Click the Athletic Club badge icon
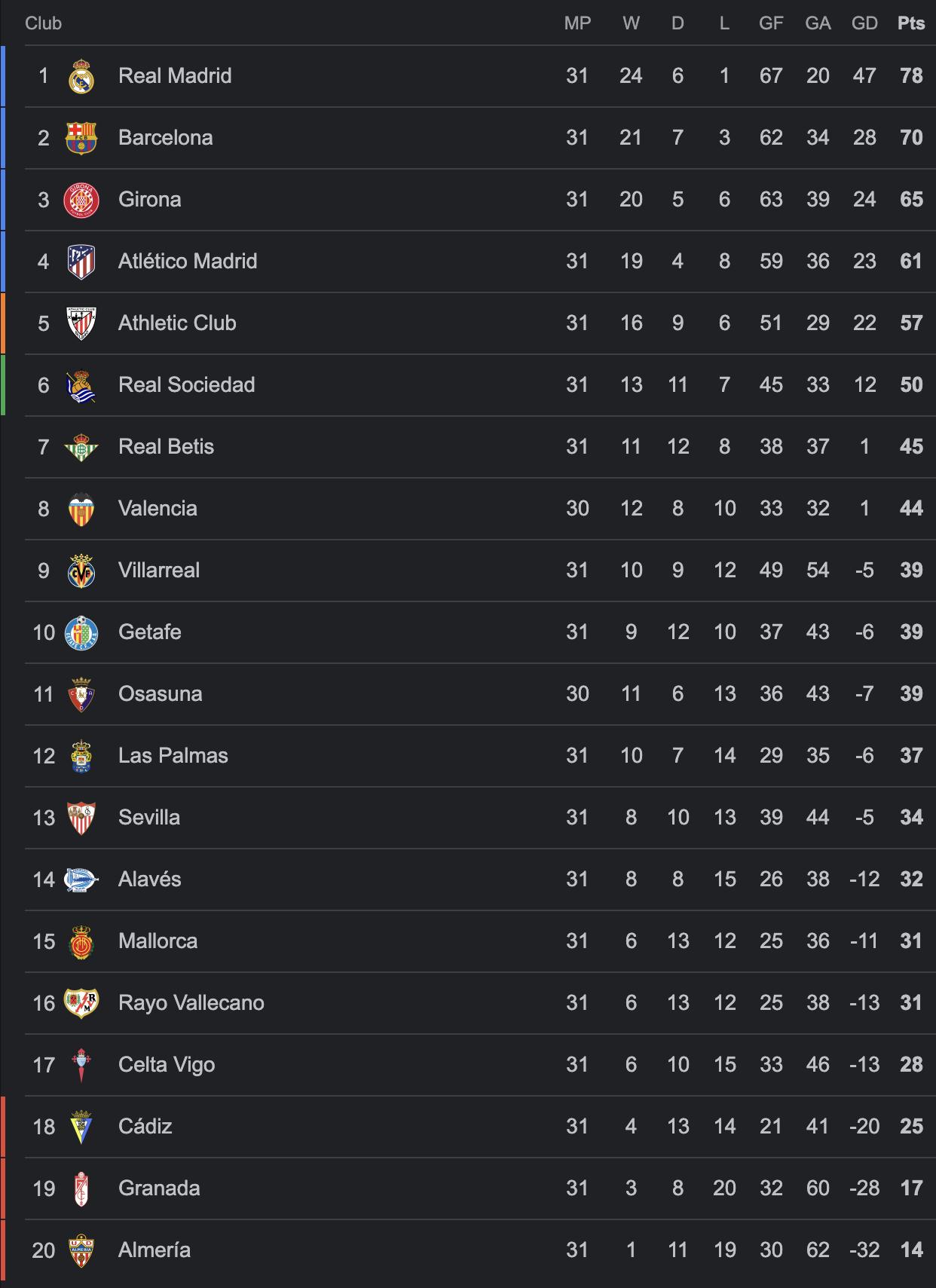Viewport: 936px width, 1288px height. click(x=81, y=323)
